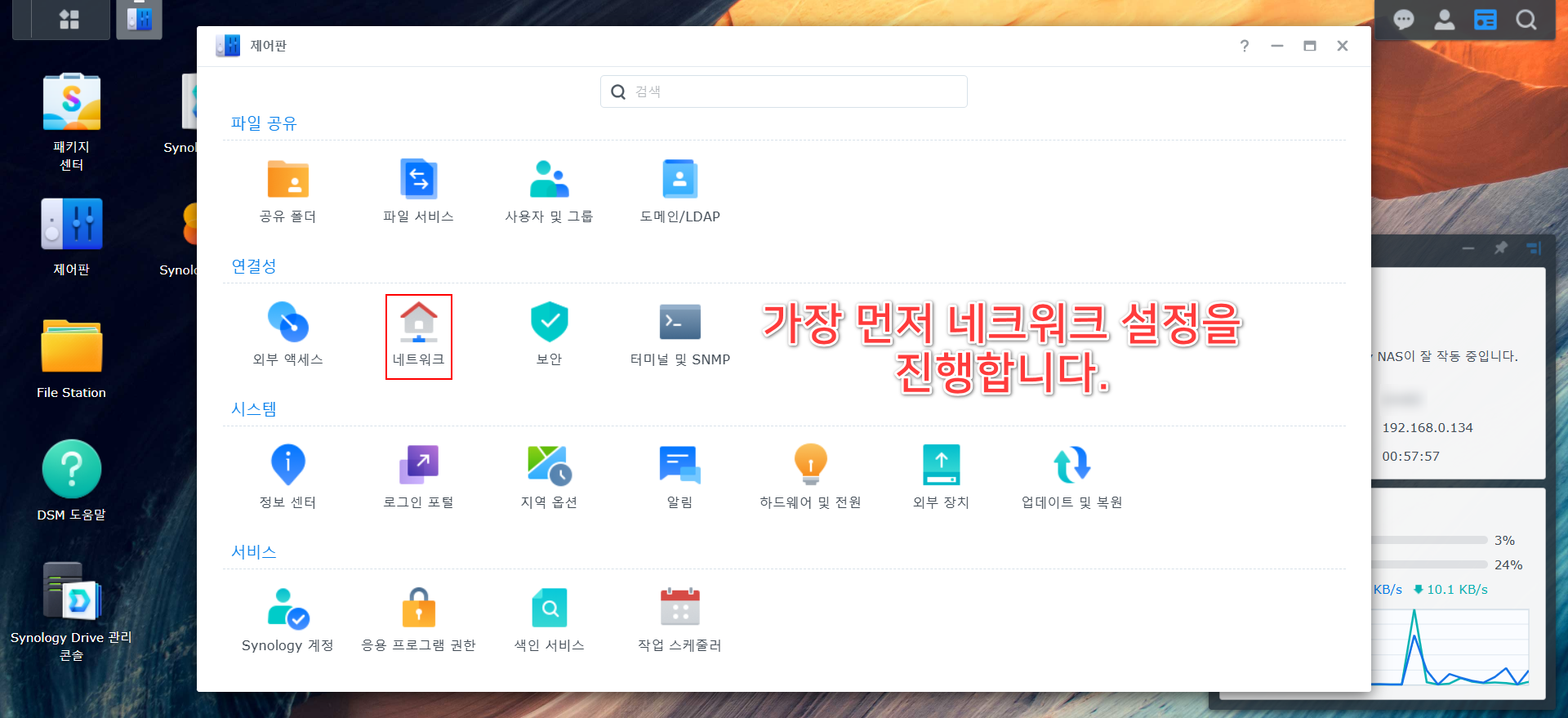Click the 192.168.0.134 IP address text
The height and width of the screenshot is (718, 1568).
1428,428
